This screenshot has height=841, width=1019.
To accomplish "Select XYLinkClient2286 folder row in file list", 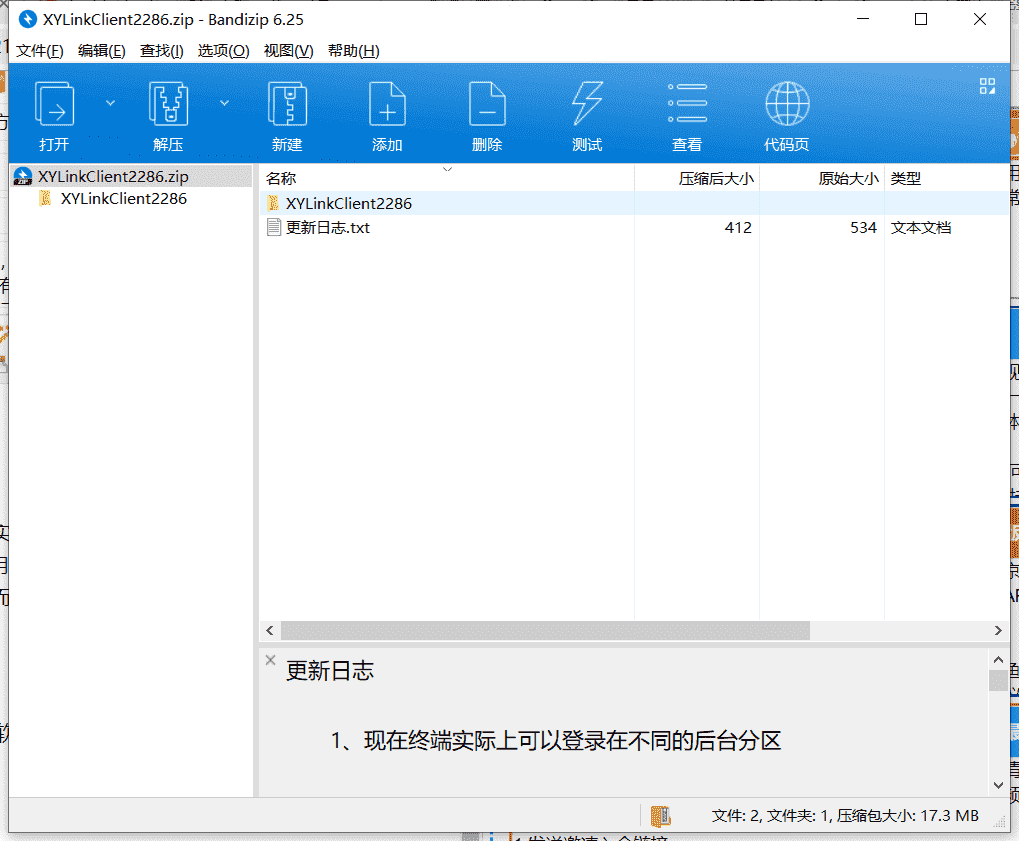I will (634, 203).
